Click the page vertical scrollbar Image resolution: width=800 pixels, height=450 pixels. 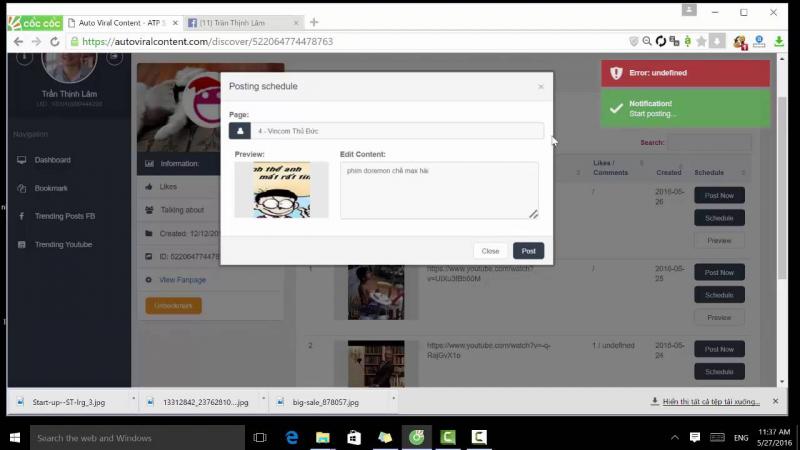[782, 189]
